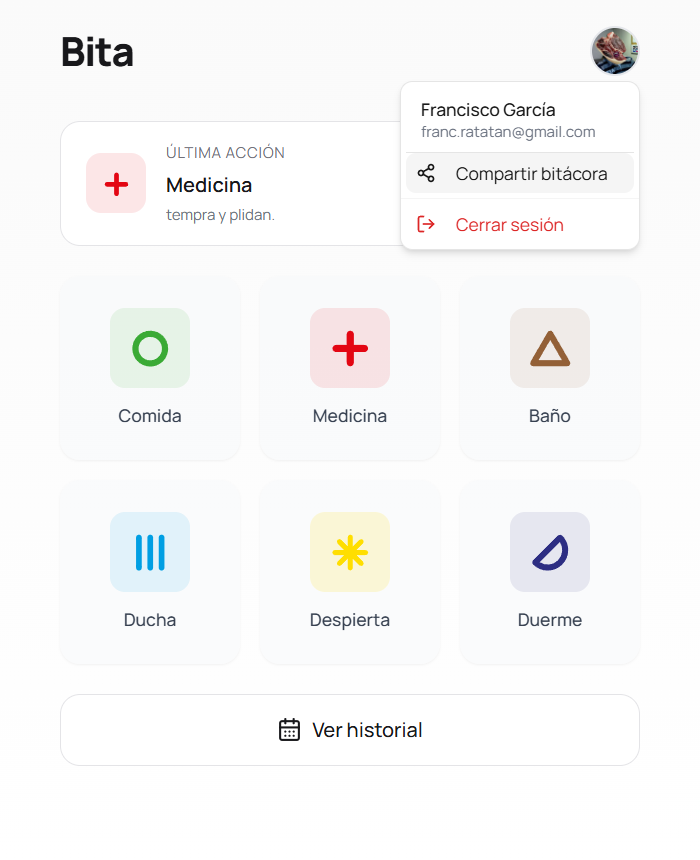Click the calendar icon in Ver historial
The image size is (700, 860).
pos(289,730)
